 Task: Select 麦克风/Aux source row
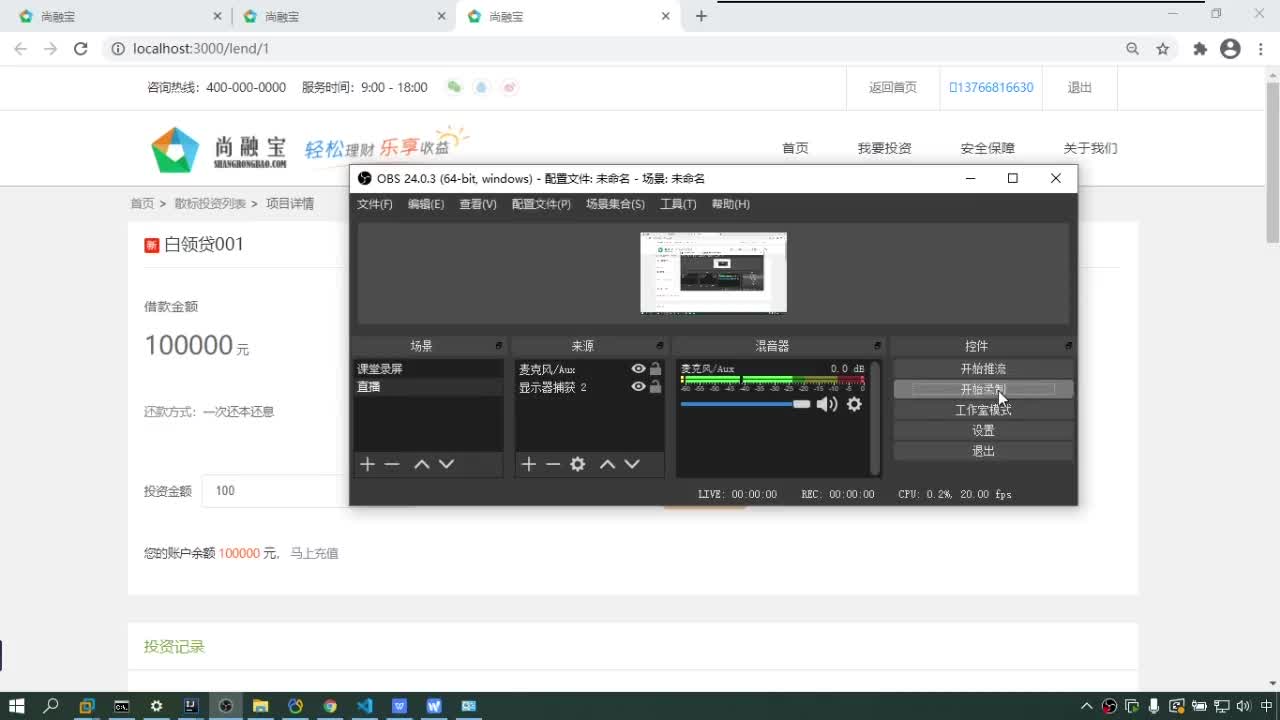pos(590,369)
